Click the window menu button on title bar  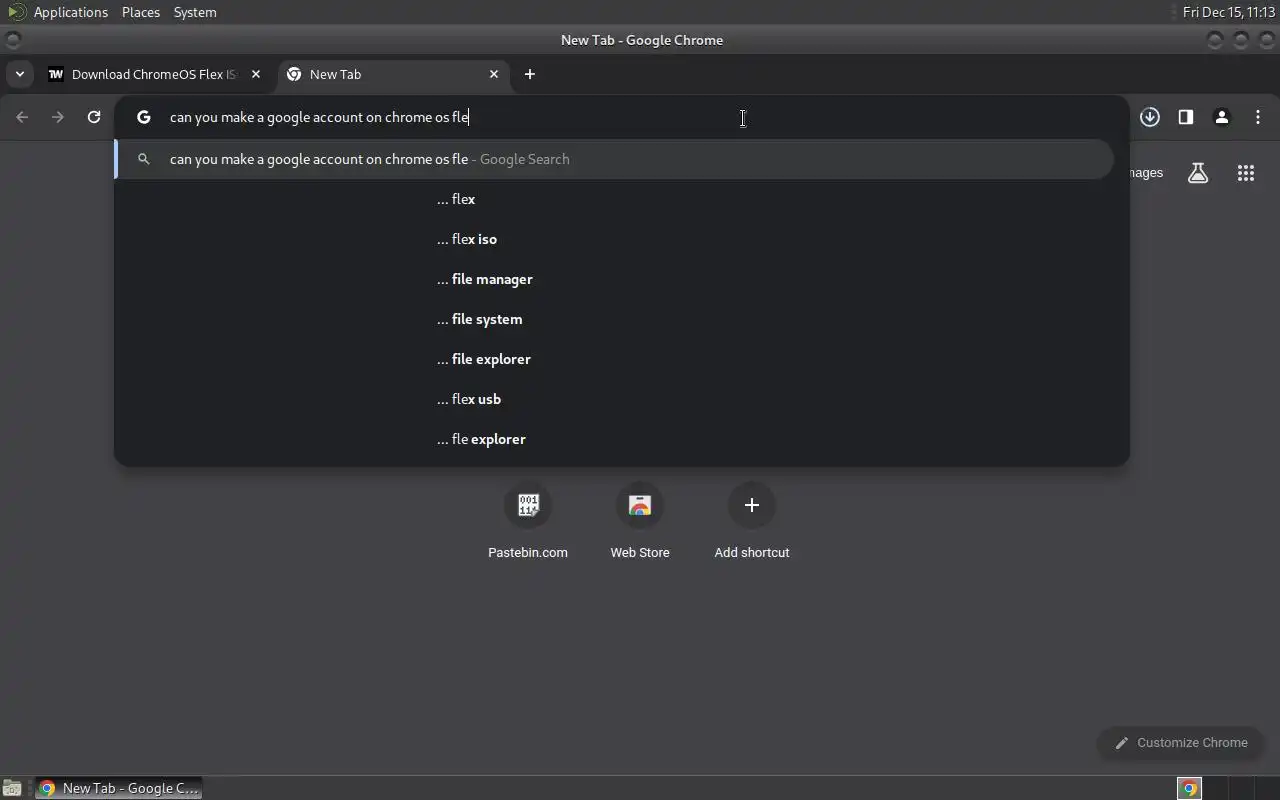tap(12, 40)
